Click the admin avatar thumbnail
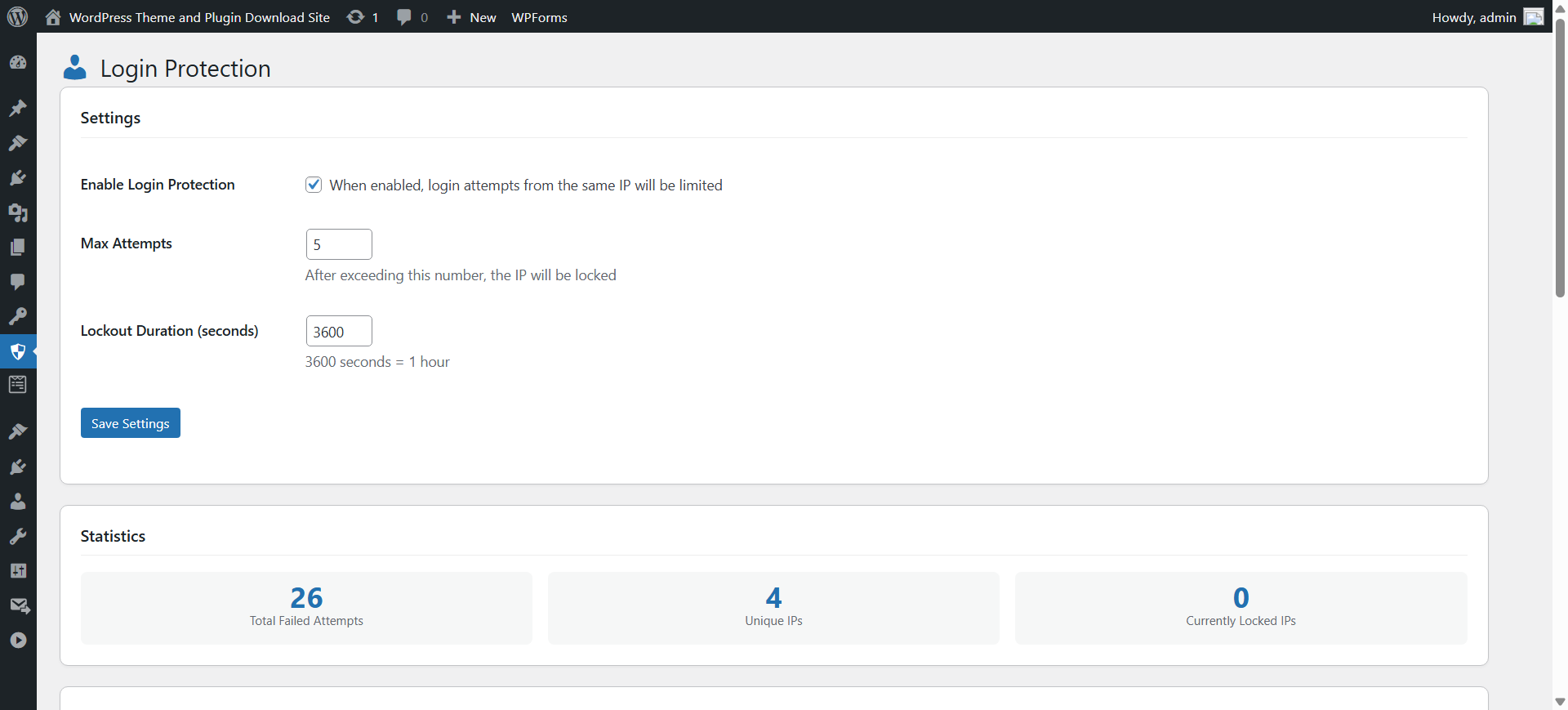 [x=1534, y=17]
